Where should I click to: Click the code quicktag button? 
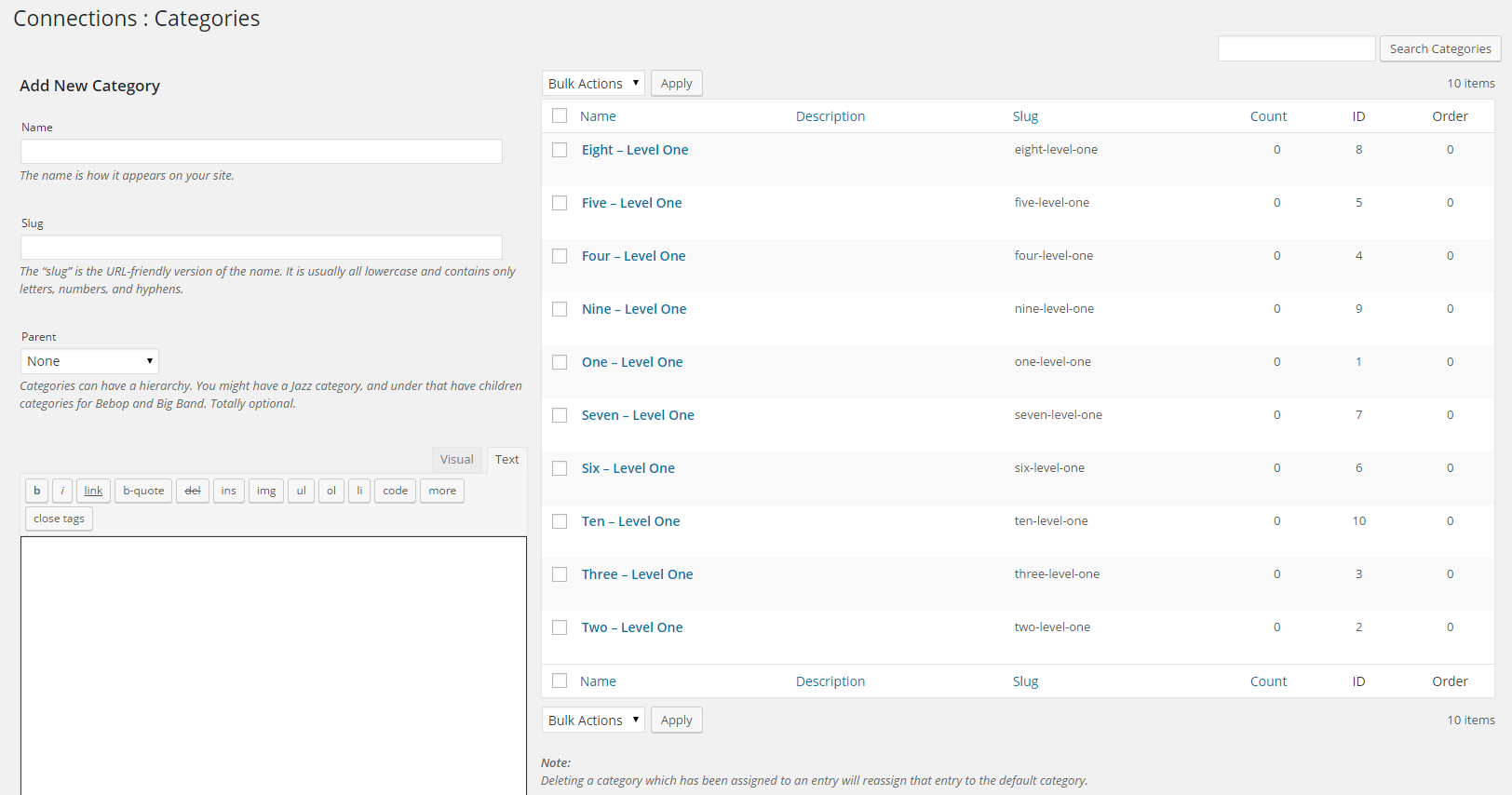[395, 491]
